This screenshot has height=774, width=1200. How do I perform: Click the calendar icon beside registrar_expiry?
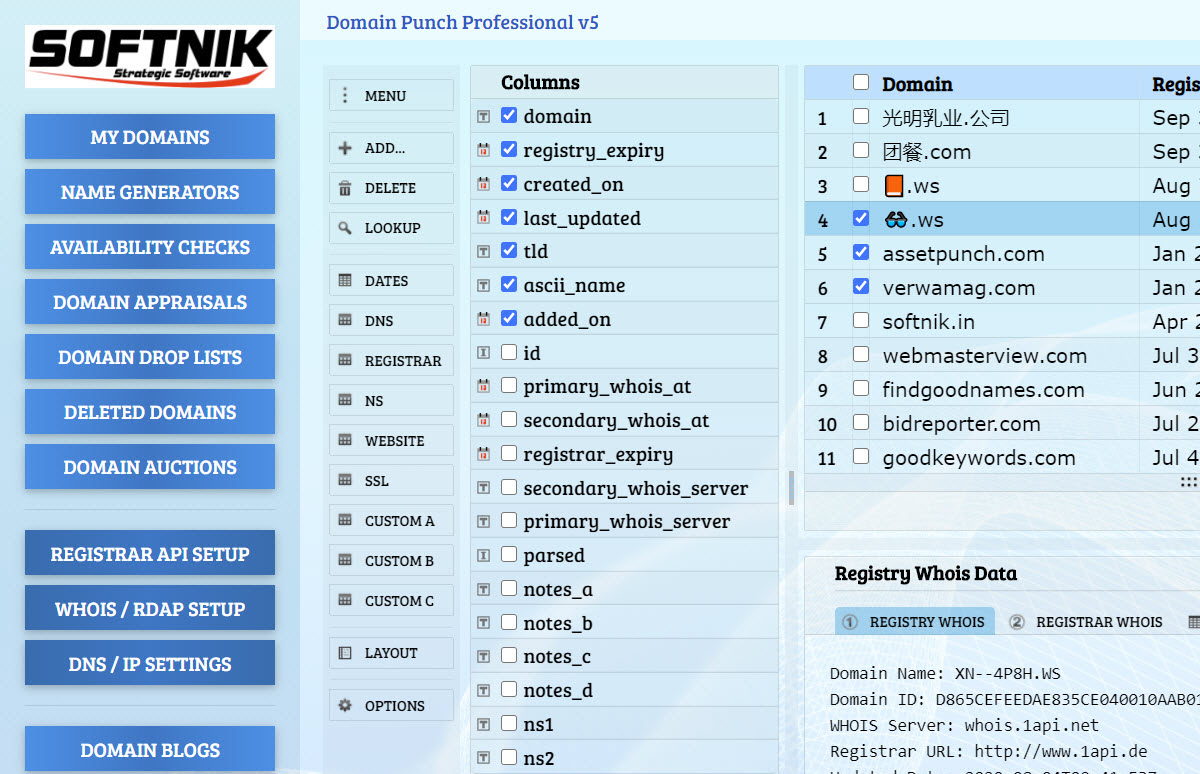pyautogui.click(x=484, y=454)
